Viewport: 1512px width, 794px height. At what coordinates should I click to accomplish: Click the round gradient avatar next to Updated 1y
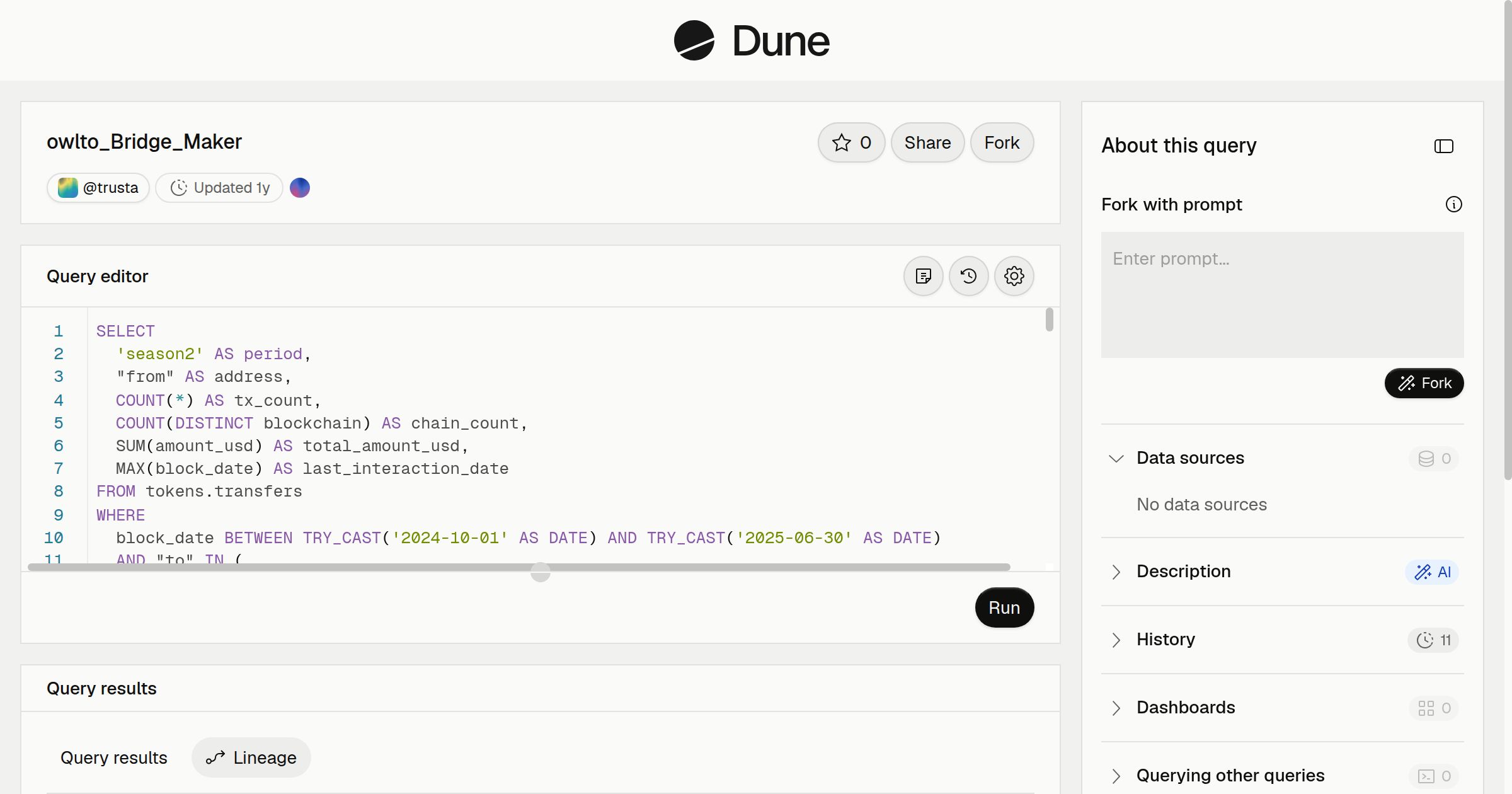300,188
